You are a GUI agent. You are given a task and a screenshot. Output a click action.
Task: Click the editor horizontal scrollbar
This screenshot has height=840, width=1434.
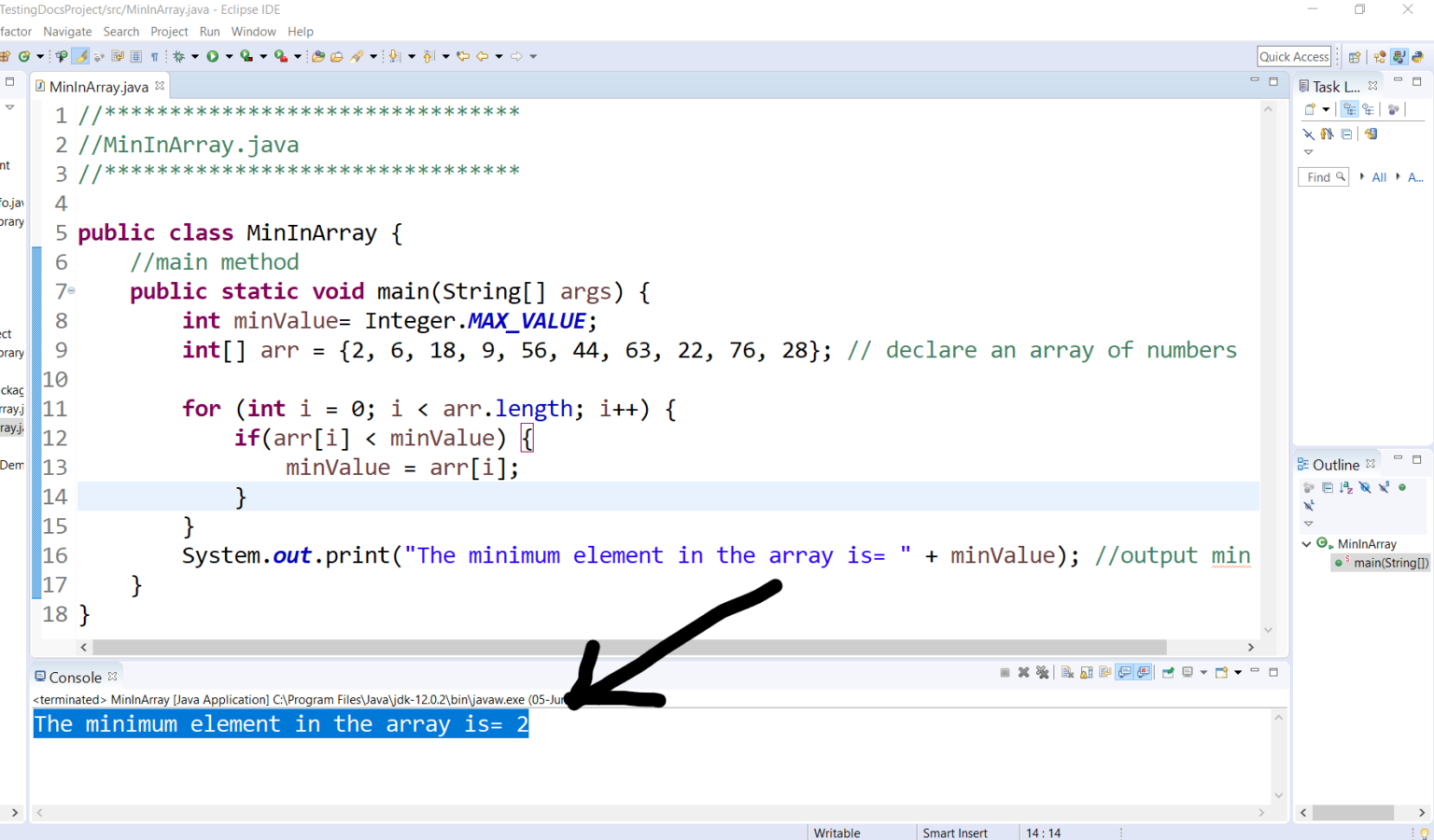tap(629, 647)
